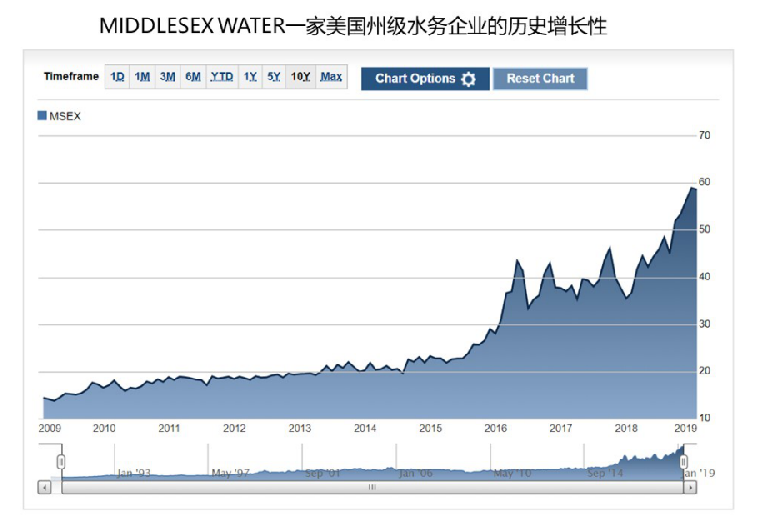Click the 10 y-axis value
Viewport: 759px width, 515px height.
tap(704, 418)
